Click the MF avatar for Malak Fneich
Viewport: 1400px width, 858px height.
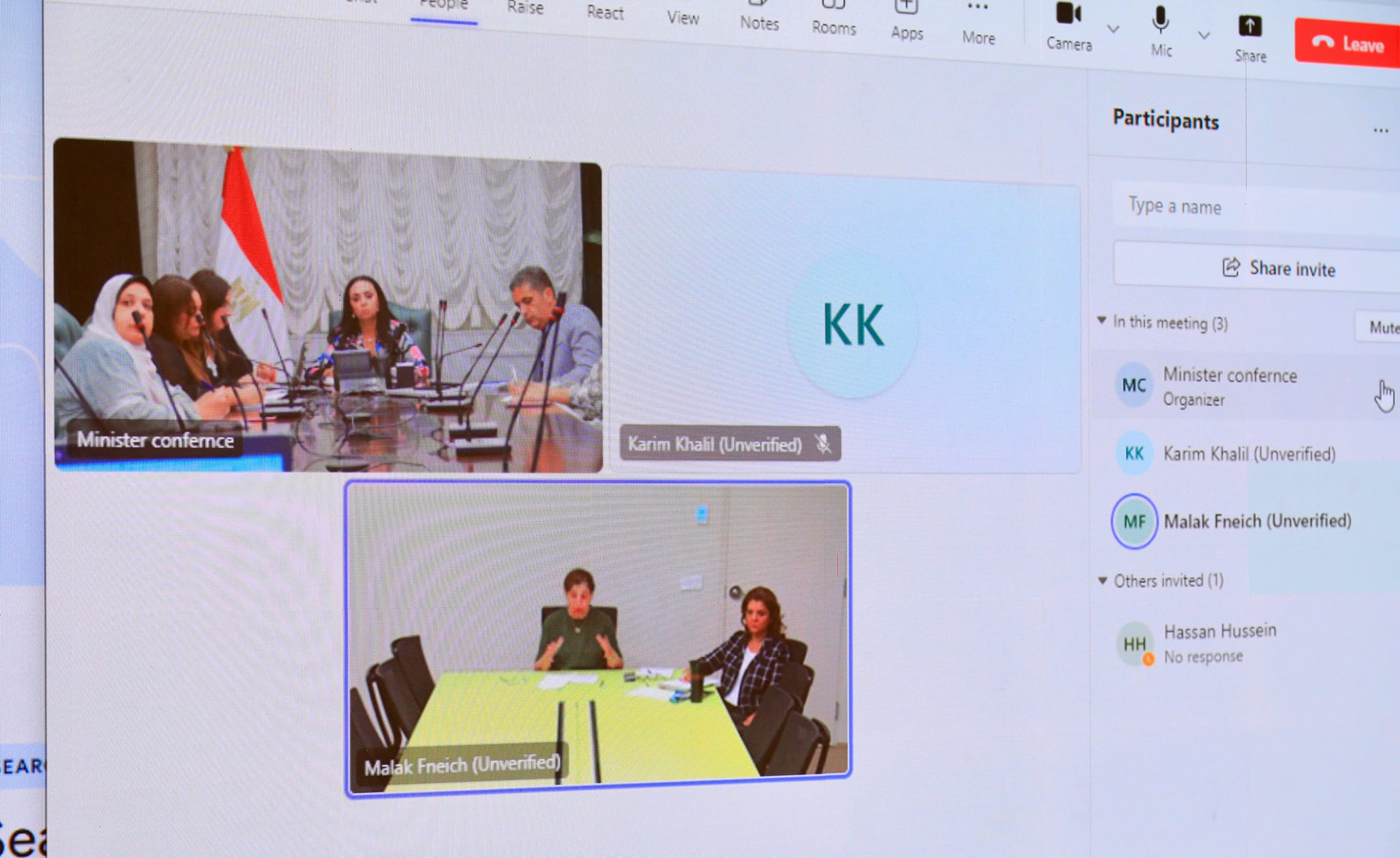coord(1134,522)
